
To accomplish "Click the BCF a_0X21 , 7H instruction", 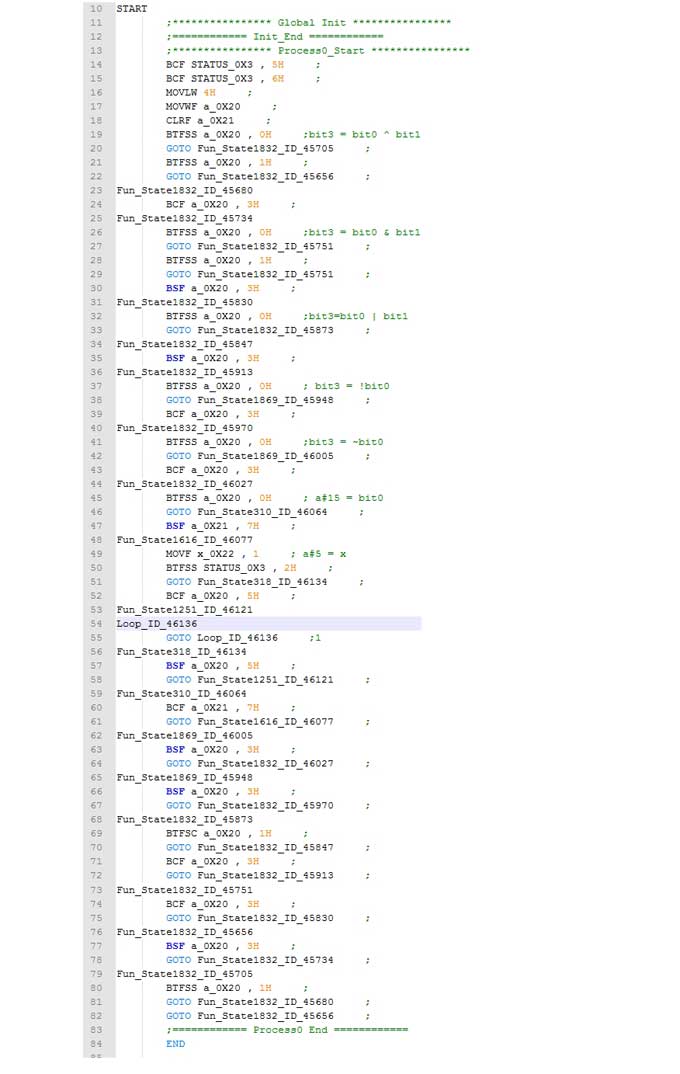I will [x=212, y=708].
